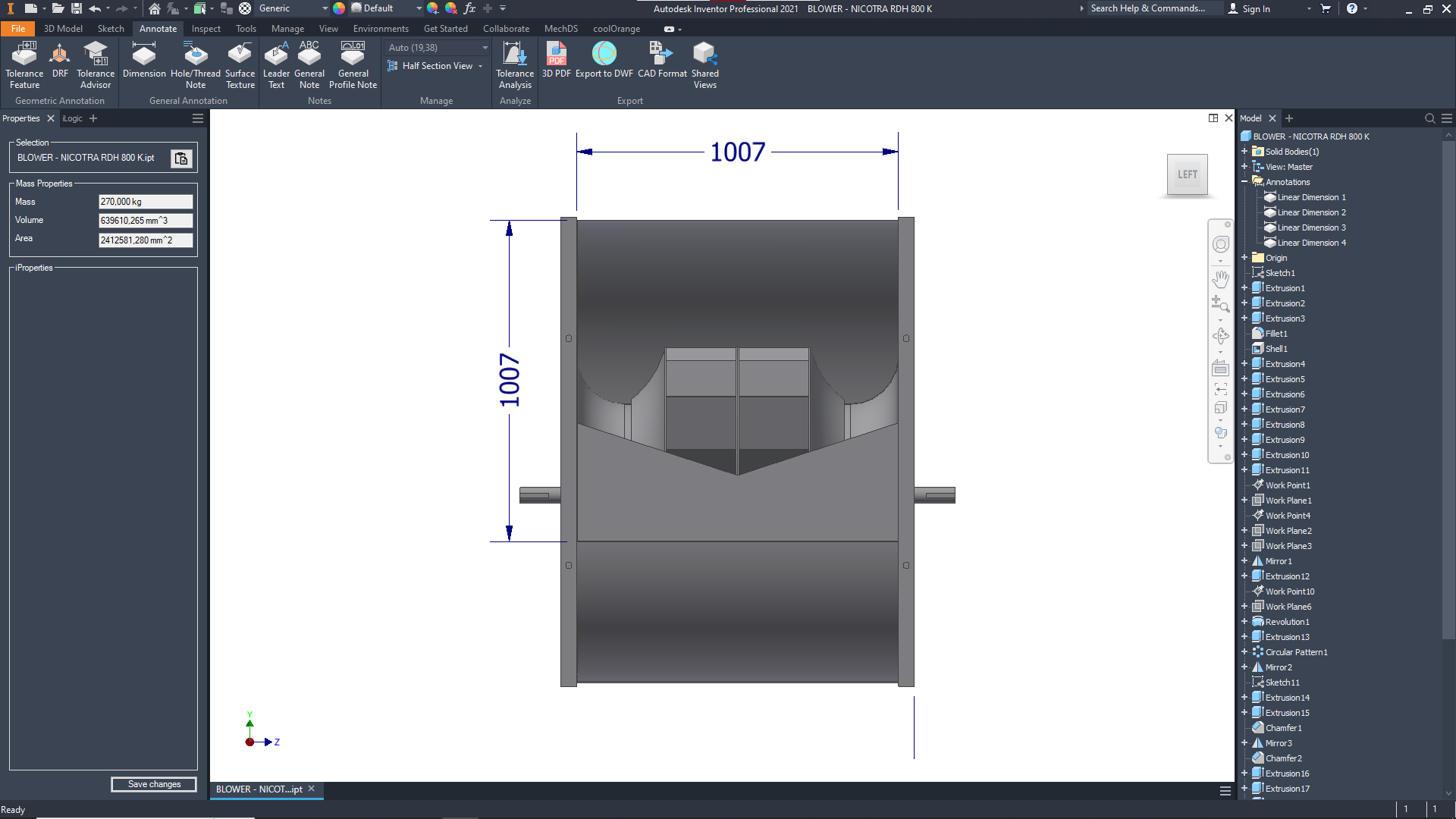Screen dimensions: 1456x819
Task: Select the Pan hand tool in navigation bar
Action: tap(1220, 279)
